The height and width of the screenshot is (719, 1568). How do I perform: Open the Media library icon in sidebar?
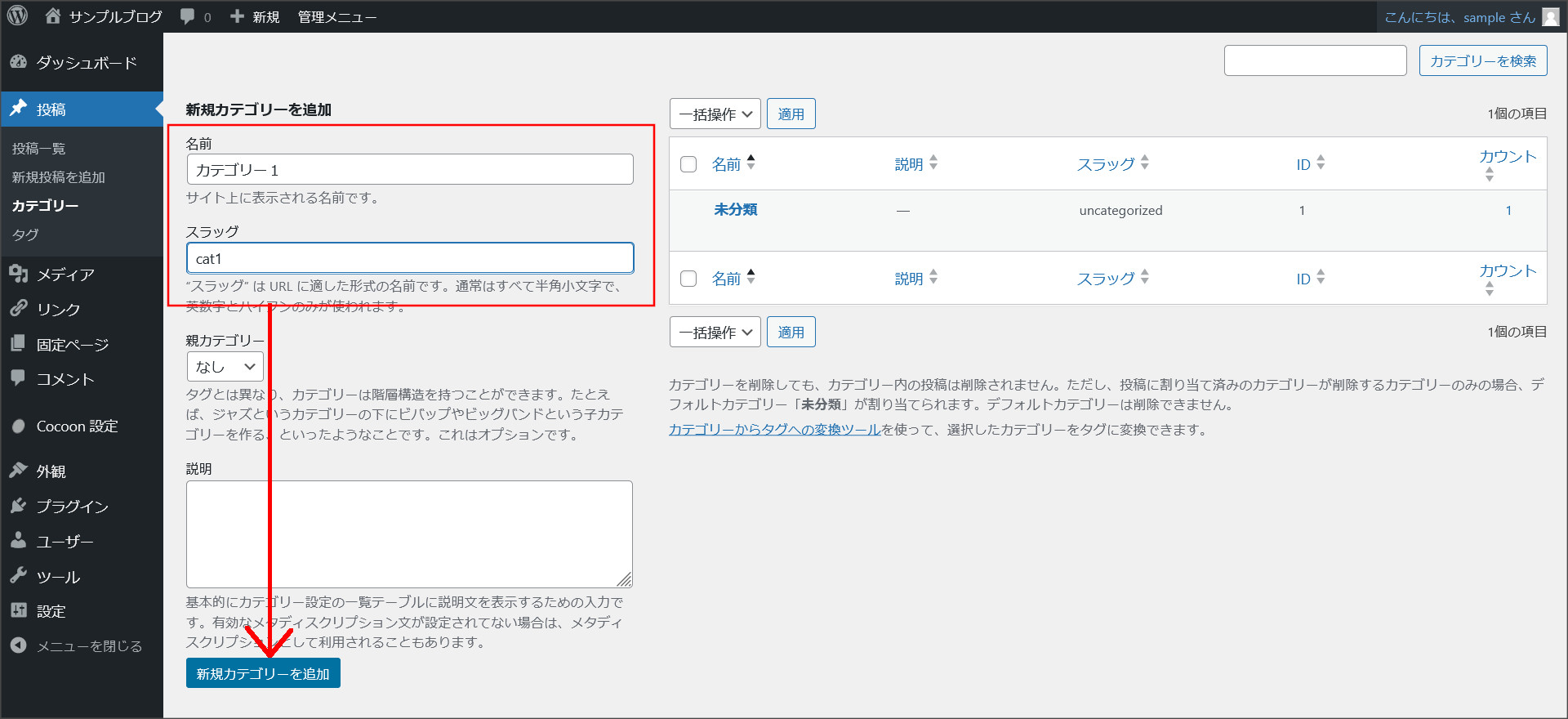18,274
